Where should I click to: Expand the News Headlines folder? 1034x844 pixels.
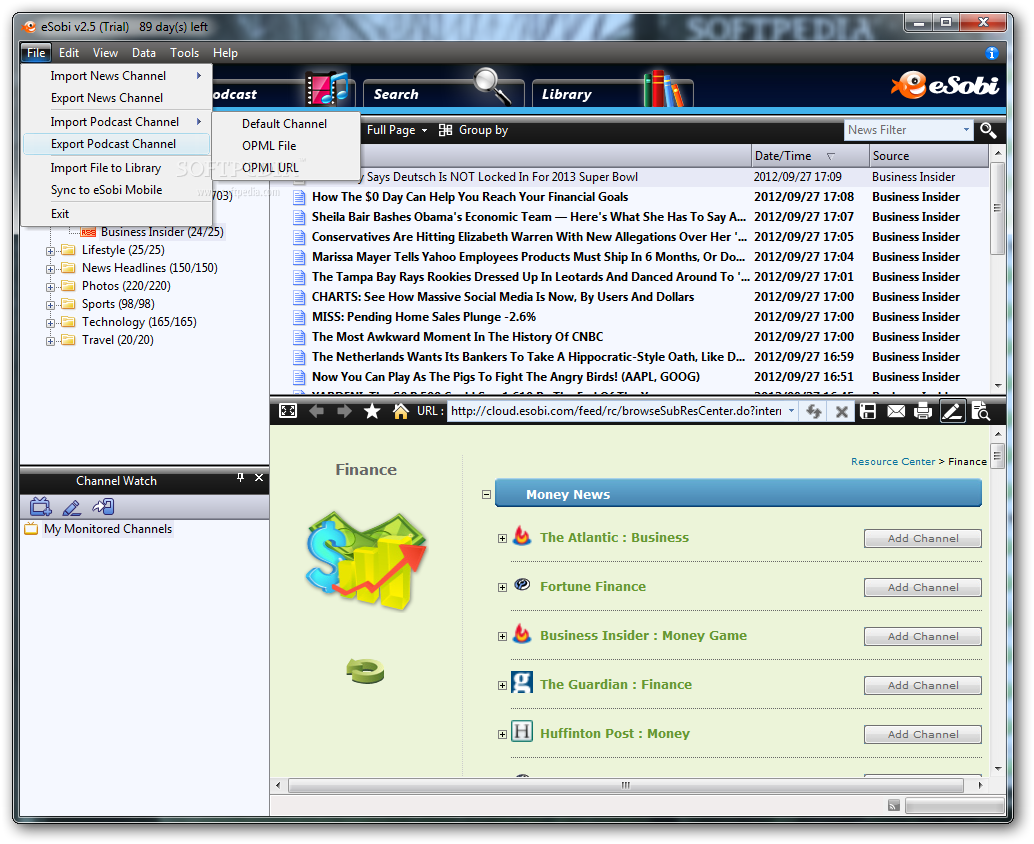(50, 269)
